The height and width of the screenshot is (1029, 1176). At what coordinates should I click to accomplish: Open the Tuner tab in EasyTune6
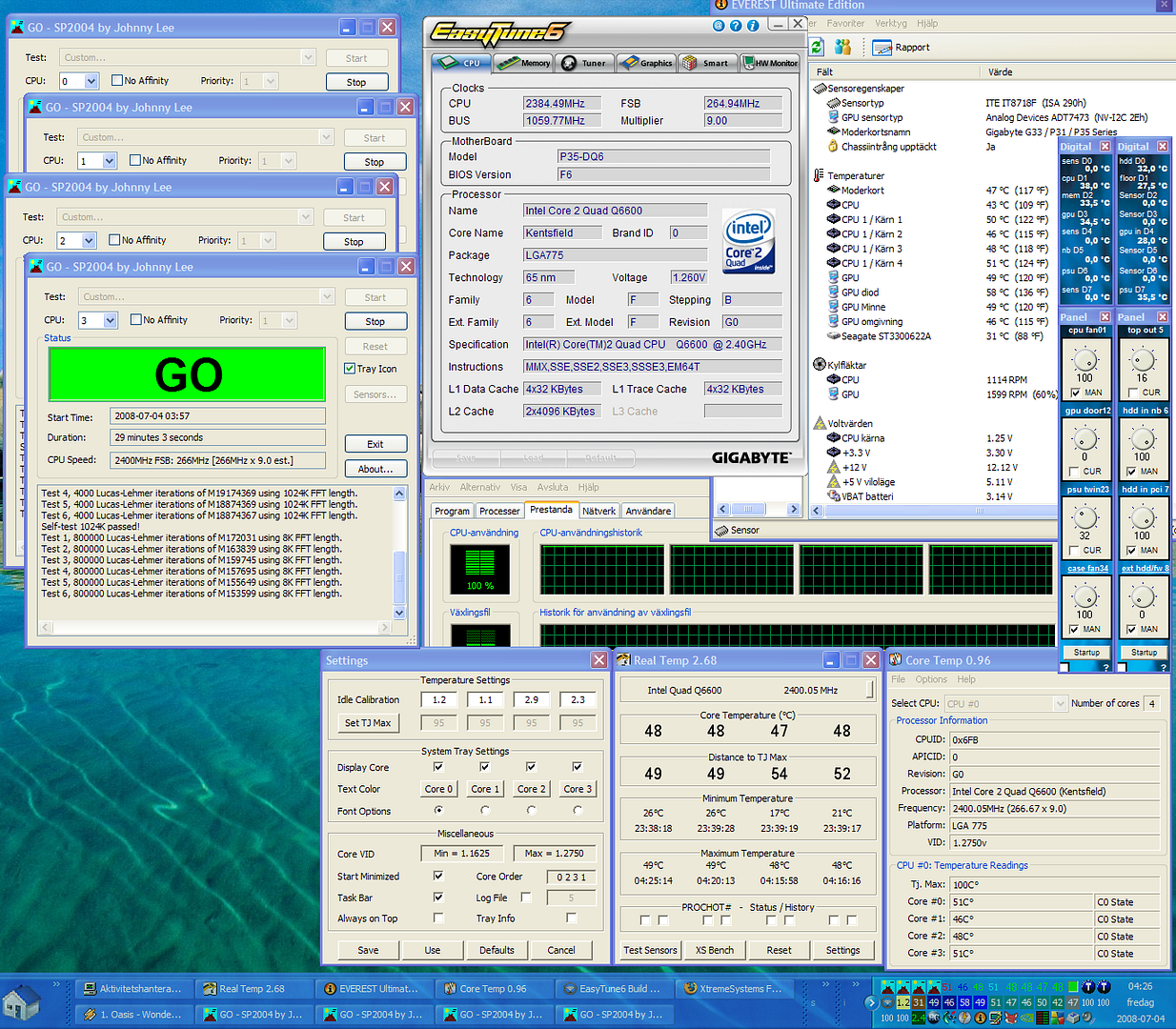(584, 63)
